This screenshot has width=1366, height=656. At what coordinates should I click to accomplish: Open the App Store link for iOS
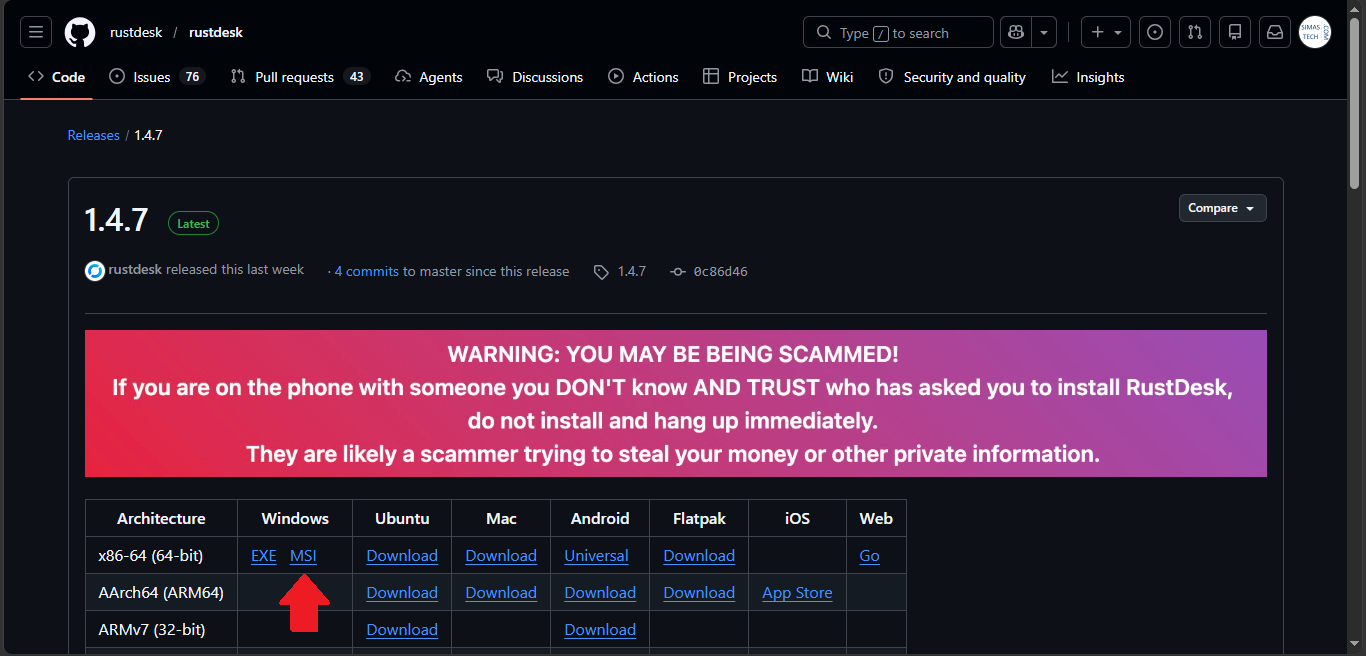797,593
